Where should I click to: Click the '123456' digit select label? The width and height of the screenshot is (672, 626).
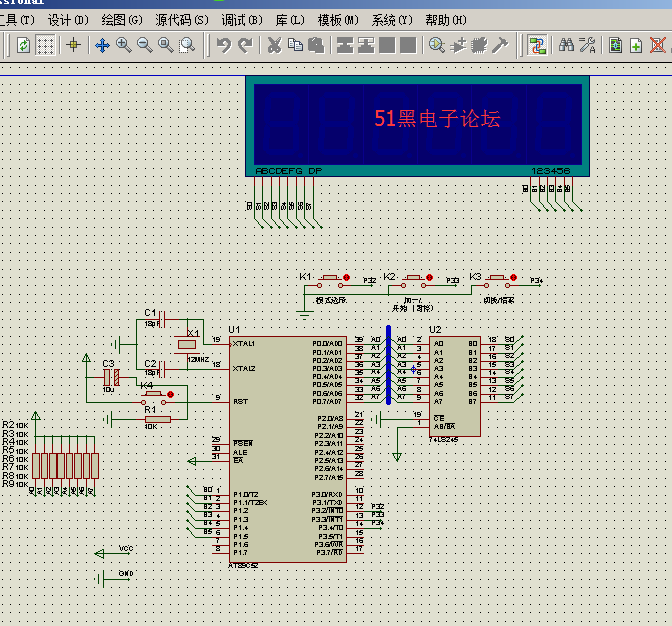(x=551, y=171)
